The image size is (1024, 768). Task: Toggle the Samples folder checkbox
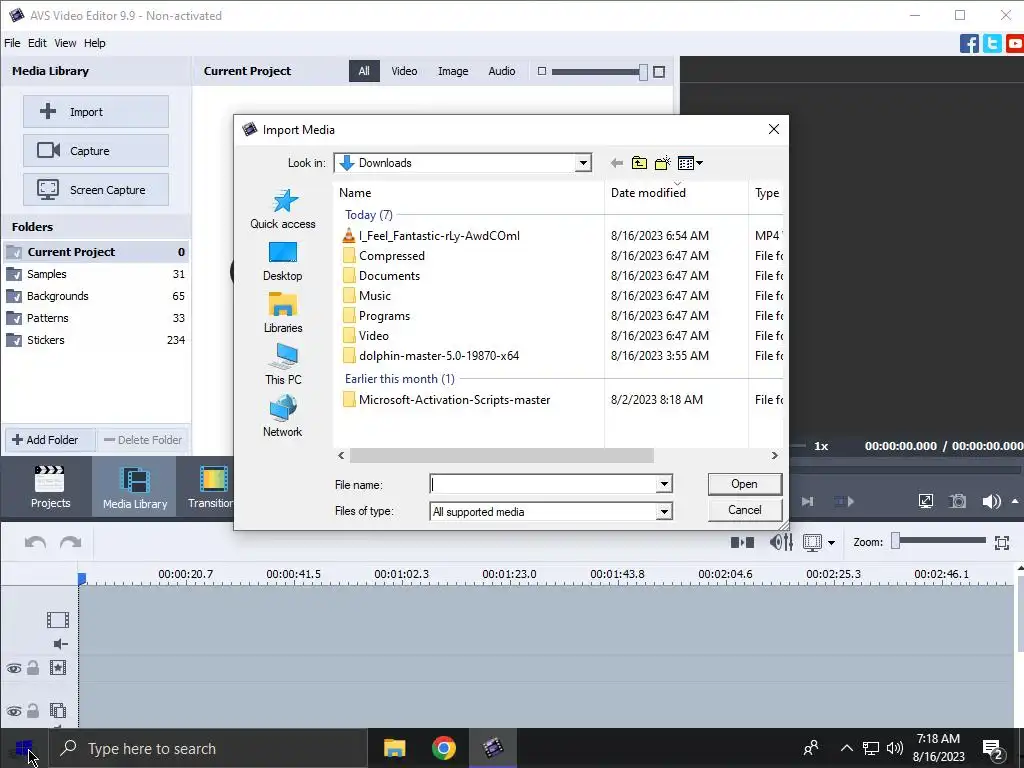pyautogui.click(x=14, y=274)
